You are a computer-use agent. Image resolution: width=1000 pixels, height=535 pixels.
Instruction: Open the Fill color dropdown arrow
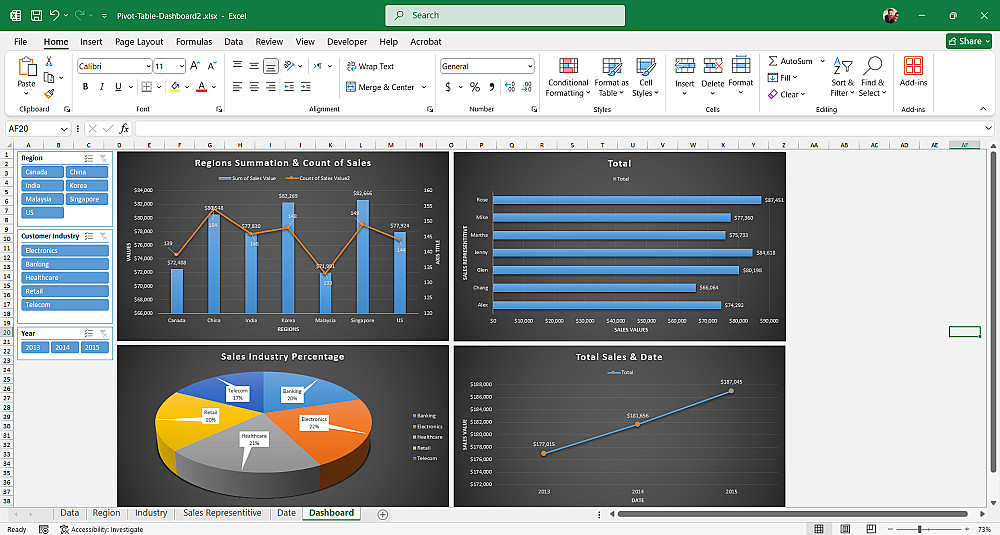pyautogui.click(x=187, y=87)
